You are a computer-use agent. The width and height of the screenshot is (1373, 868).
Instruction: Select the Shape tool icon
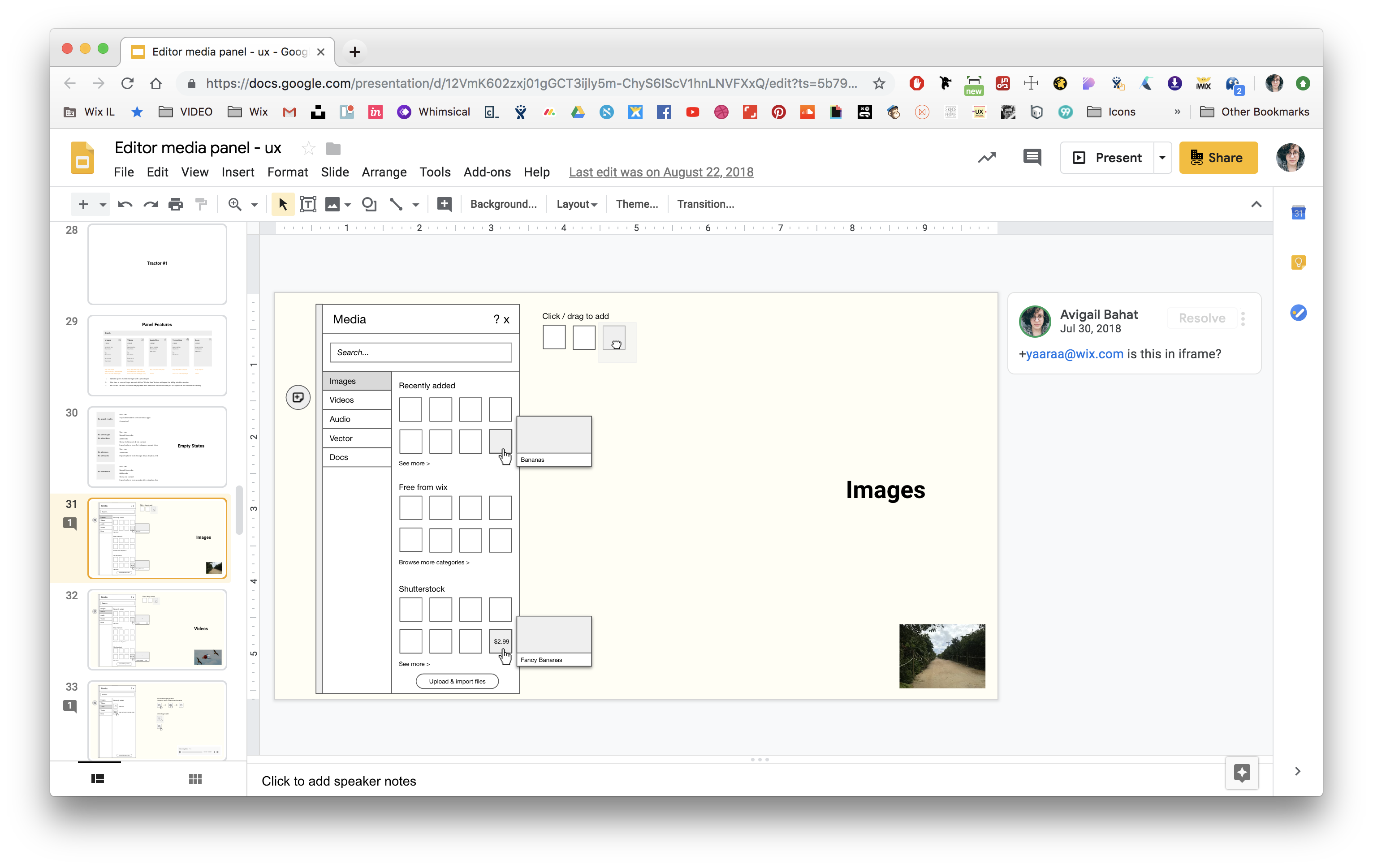[369, 204]
